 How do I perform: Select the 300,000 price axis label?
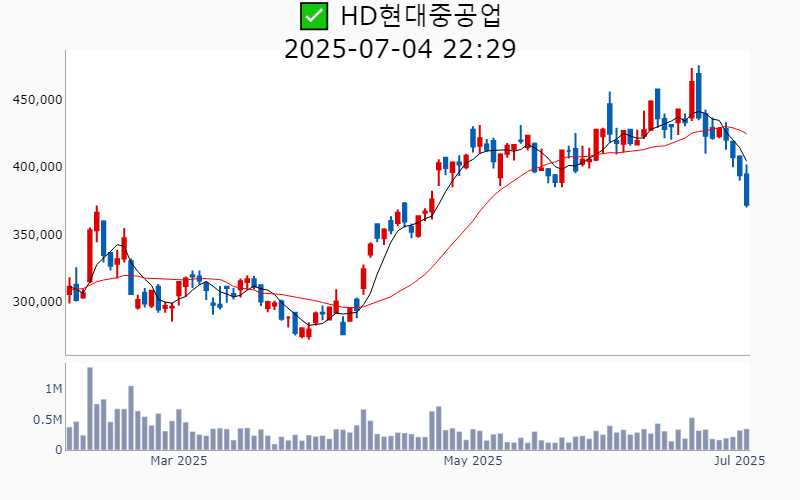click(x=37, y=302)
